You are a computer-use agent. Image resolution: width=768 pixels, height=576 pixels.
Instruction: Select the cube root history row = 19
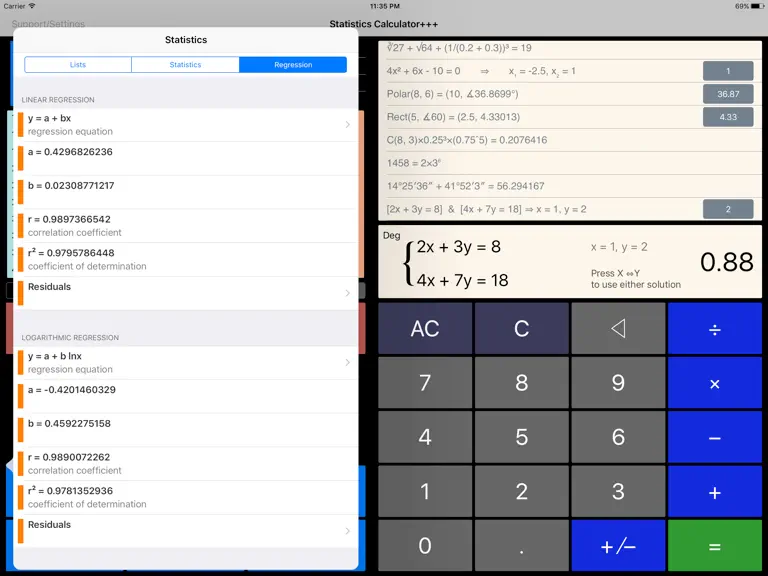point(570,48)
